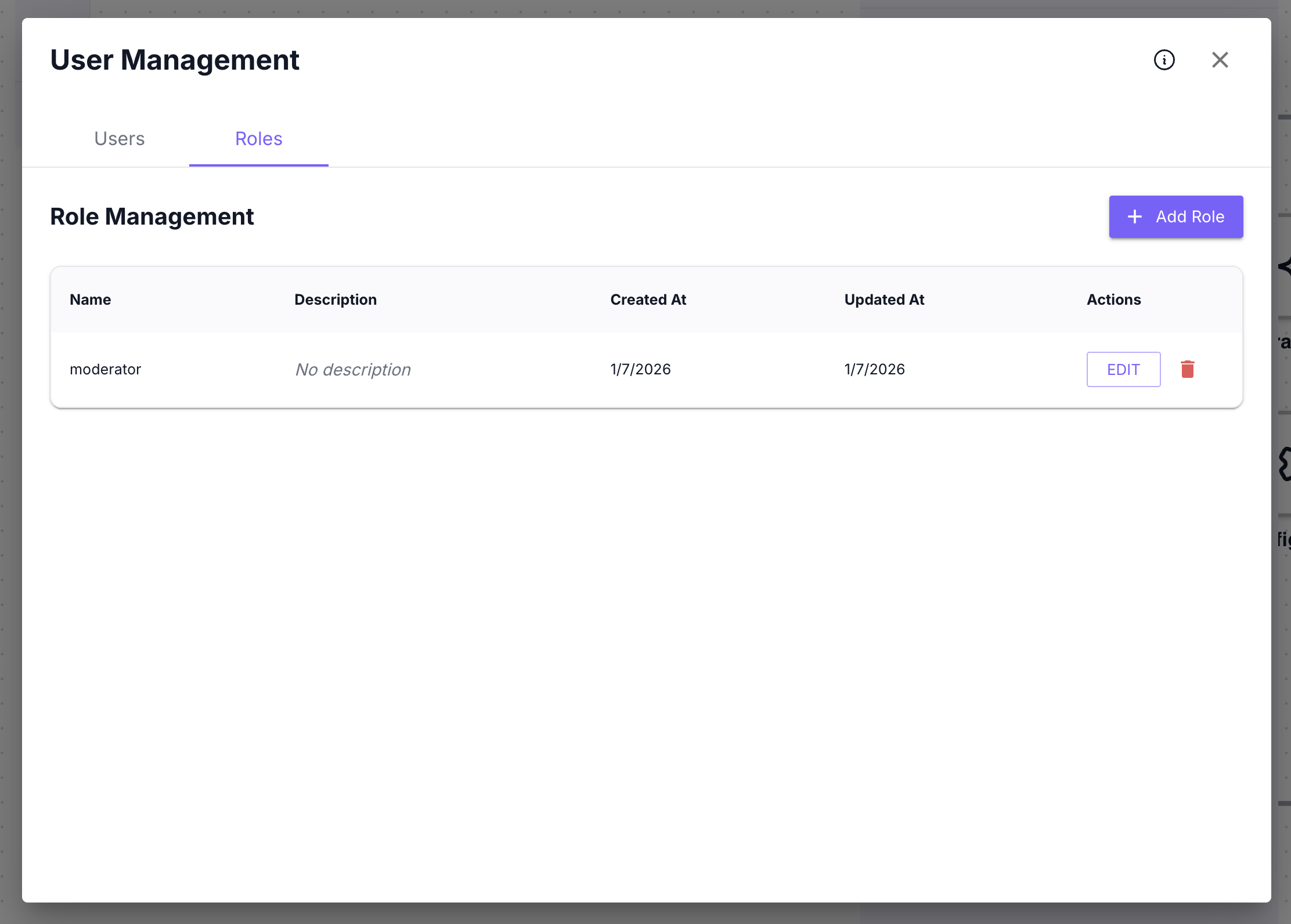The height and width of the screenshot is (924, 1291).
Task: Click the Role Management heading
Action: [x=152, y=216]
